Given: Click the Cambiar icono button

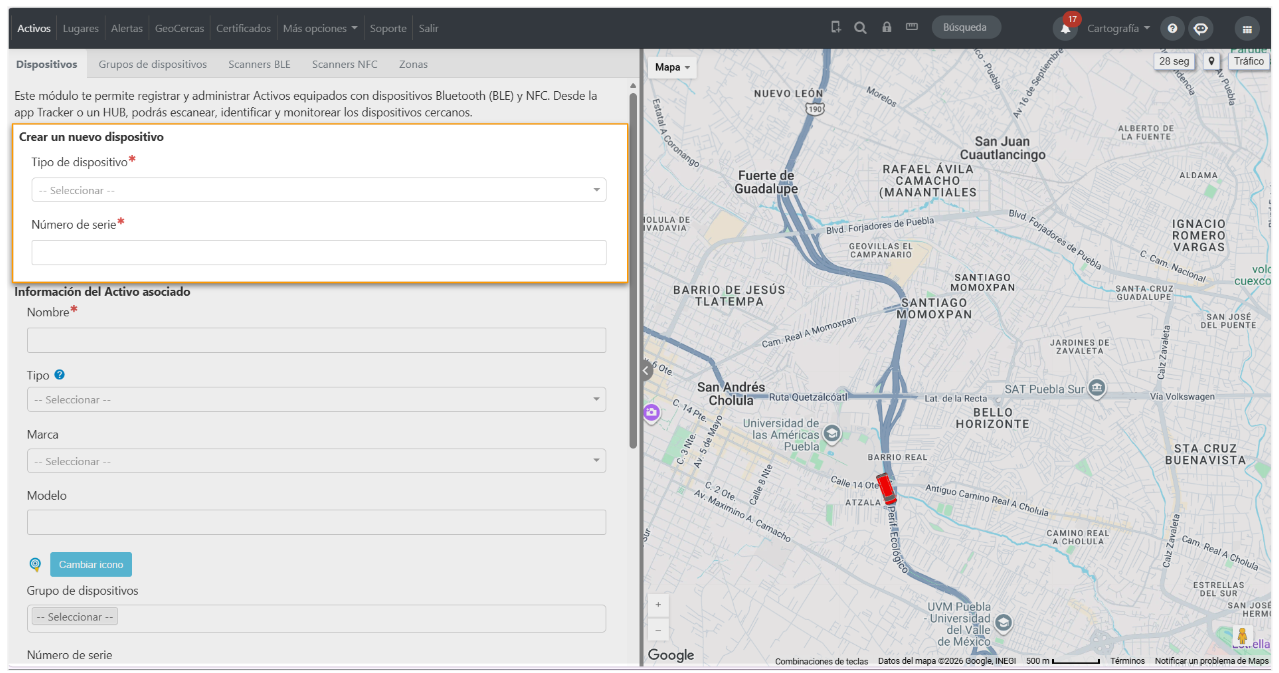Looking at the screenshot, I should coord(91,564).
